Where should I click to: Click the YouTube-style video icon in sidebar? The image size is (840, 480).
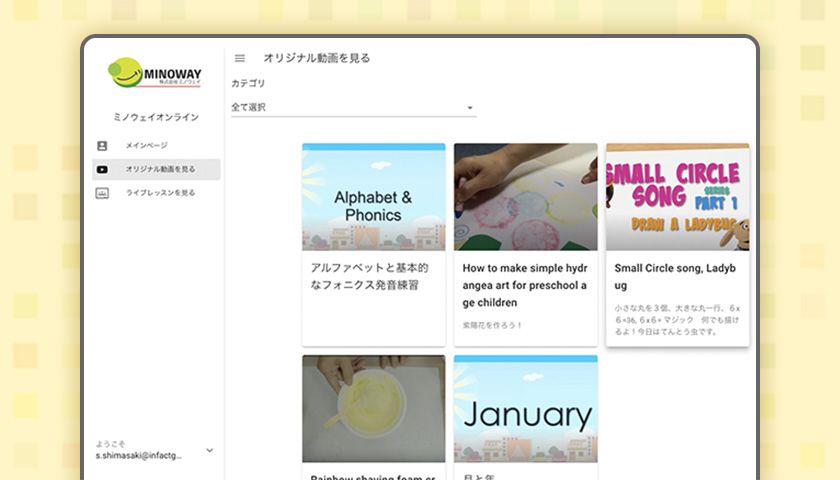point(102,169)
